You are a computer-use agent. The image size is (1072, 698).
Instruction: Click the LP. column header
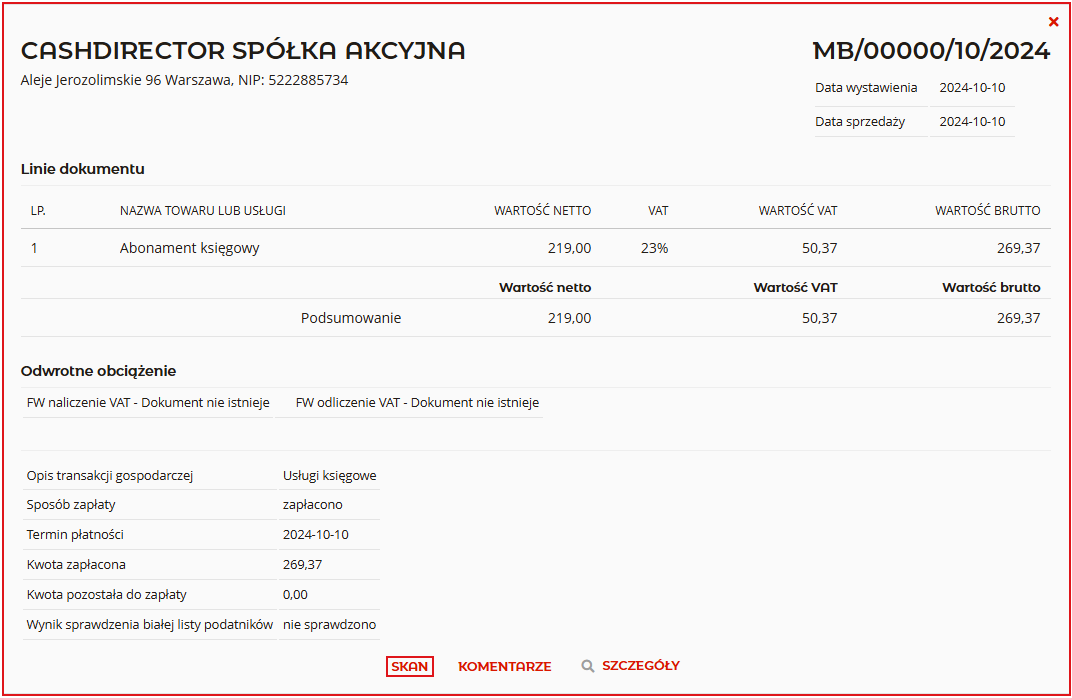[x=38, y=211]
